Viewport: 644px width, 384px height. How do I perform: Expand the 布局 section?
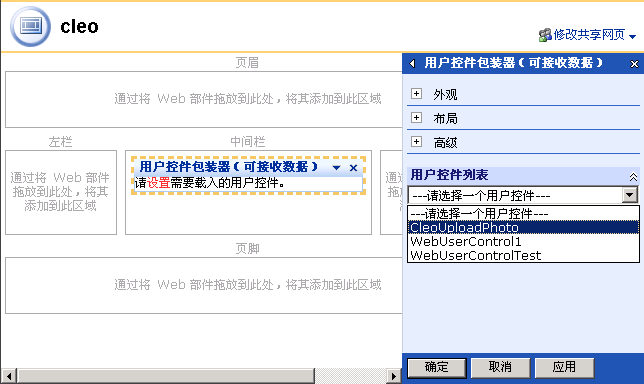tap(416, 118)
